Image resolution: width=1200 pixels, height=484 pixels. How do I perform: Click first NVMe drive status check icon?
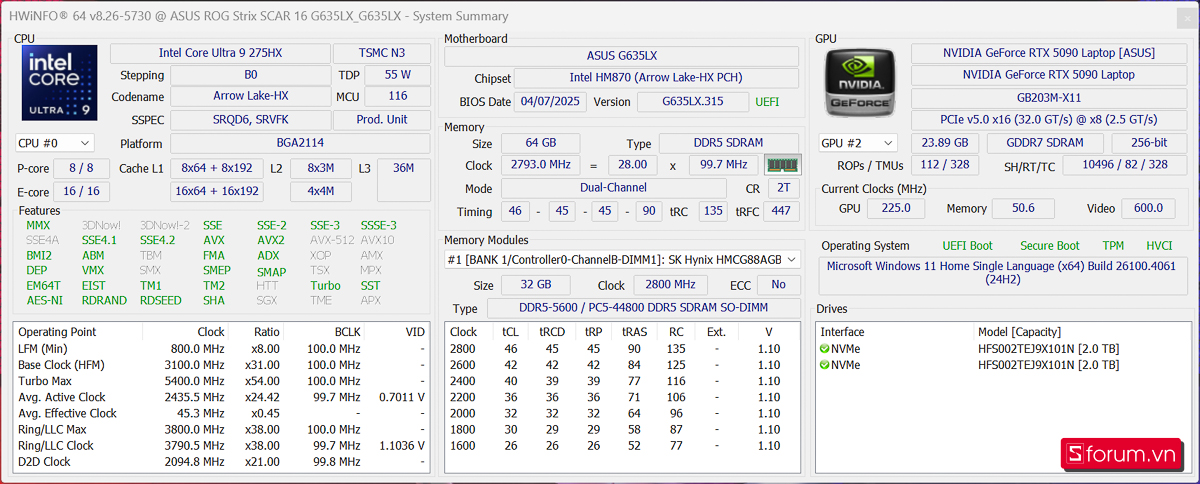[x=825, y=349]
